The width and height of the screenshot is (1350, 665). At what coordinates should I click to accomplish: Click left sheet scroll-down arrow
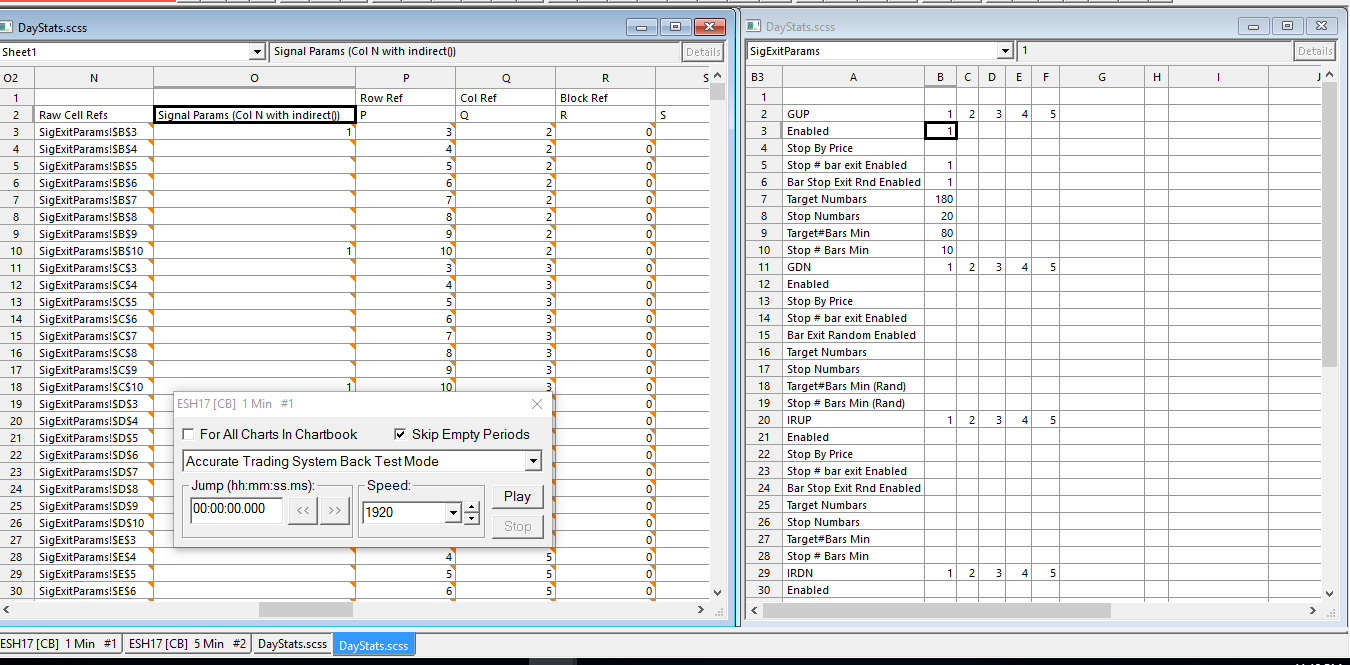(x=717, y=592)
